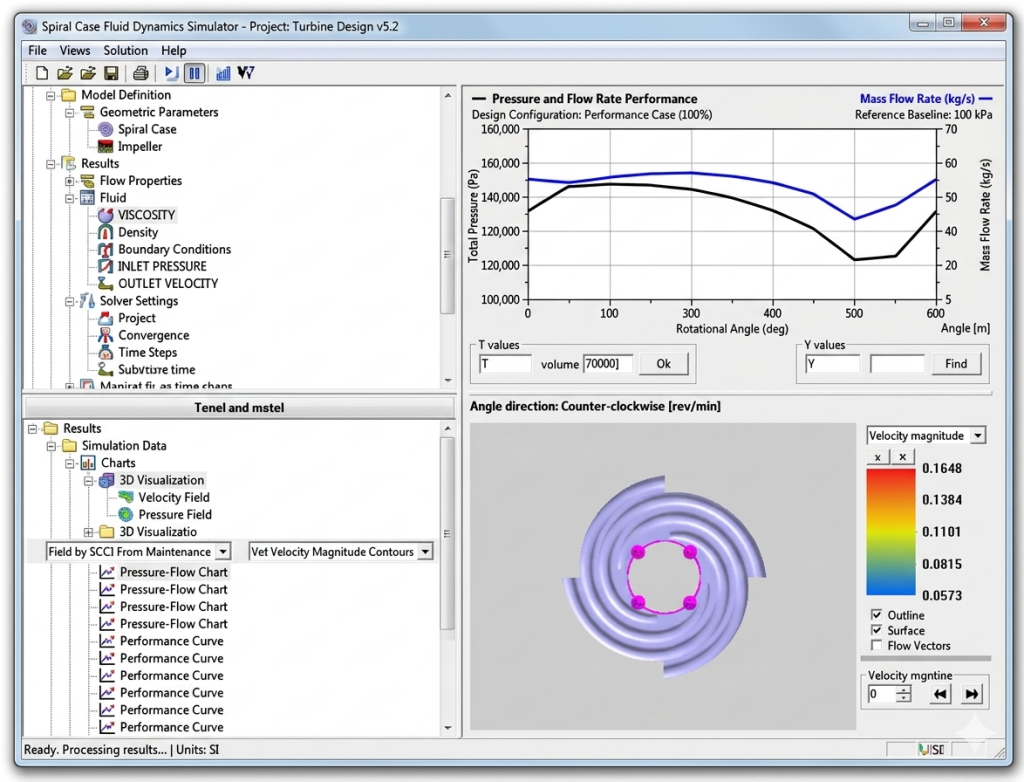Select the Spiral Case tree item
The height and width of the screenshot is (782, 1024).
point(147,129)
